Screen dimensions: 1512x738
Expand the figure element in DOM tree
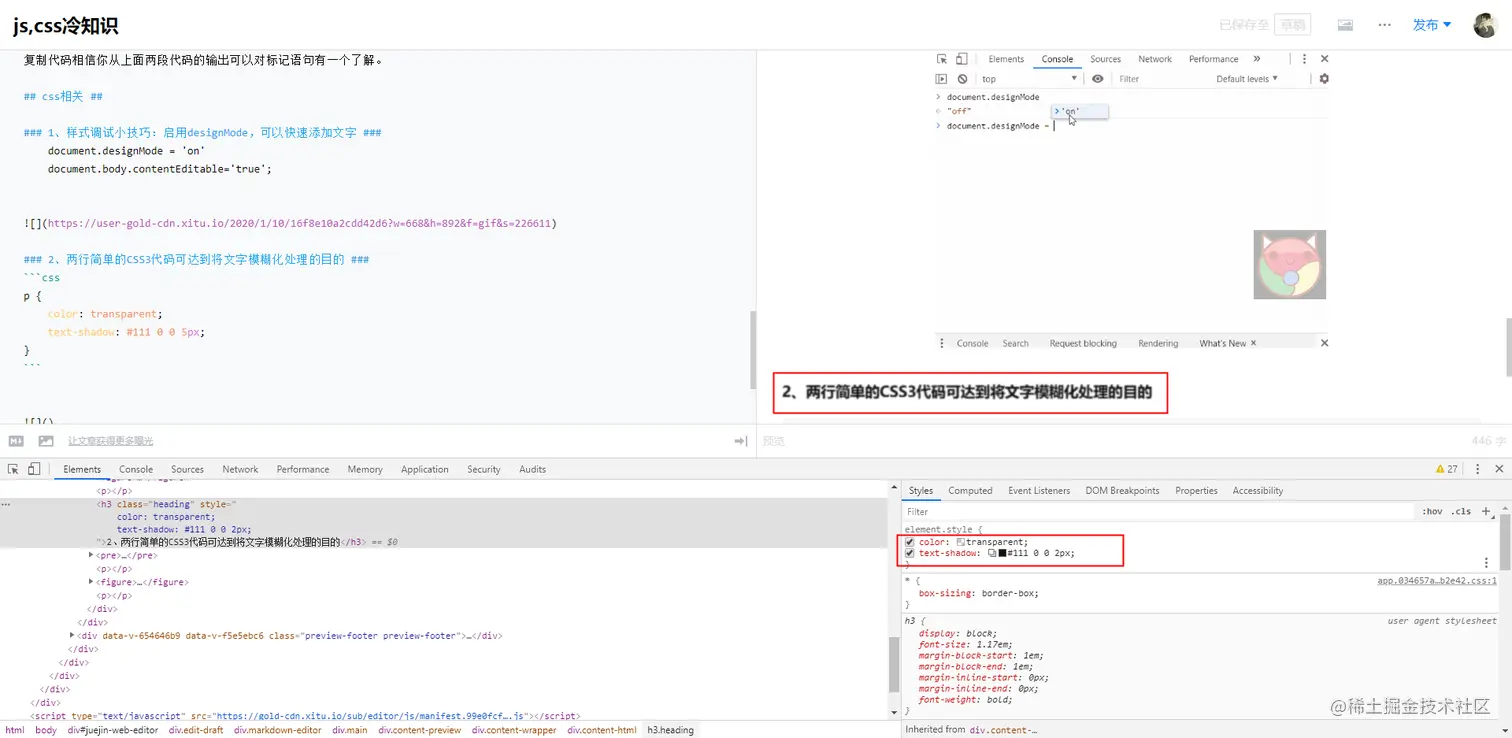pyautogui.click(x=92, y=582)
